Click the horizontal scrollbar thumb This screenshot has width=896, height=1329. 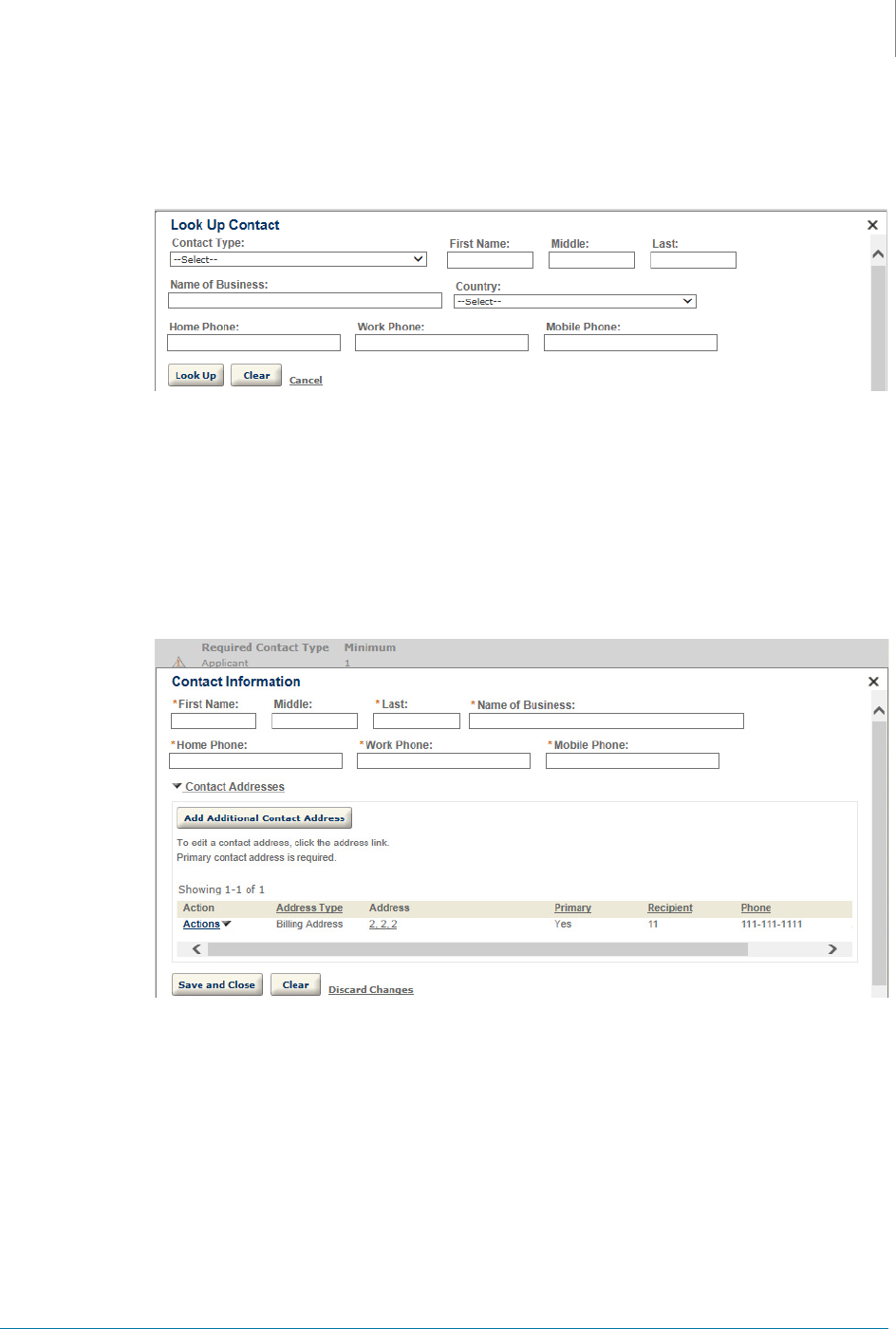tap(477, 949)
